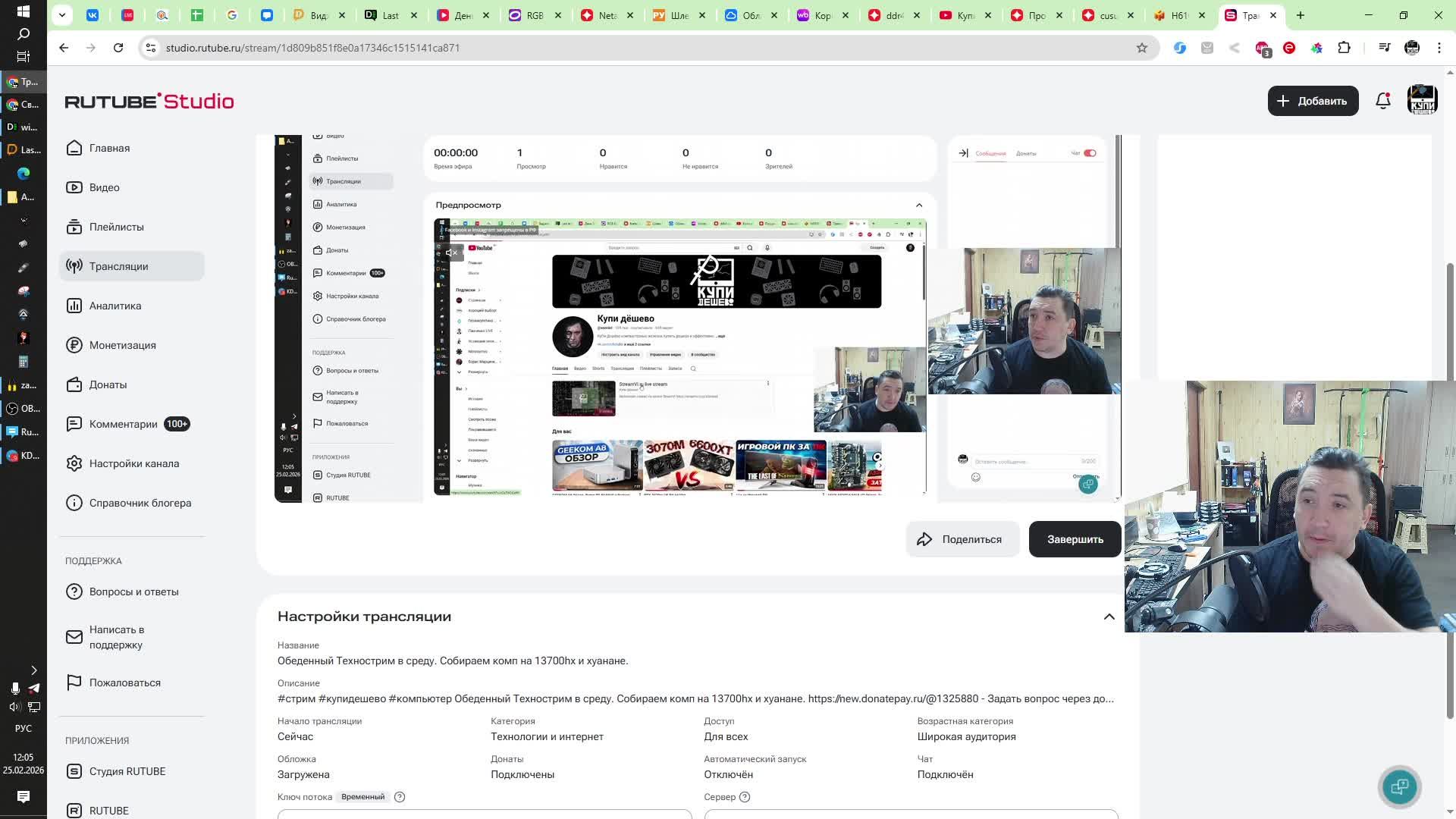Unmute the preview video player
This screenshot has width=1456, height=819.
(451, 253)
